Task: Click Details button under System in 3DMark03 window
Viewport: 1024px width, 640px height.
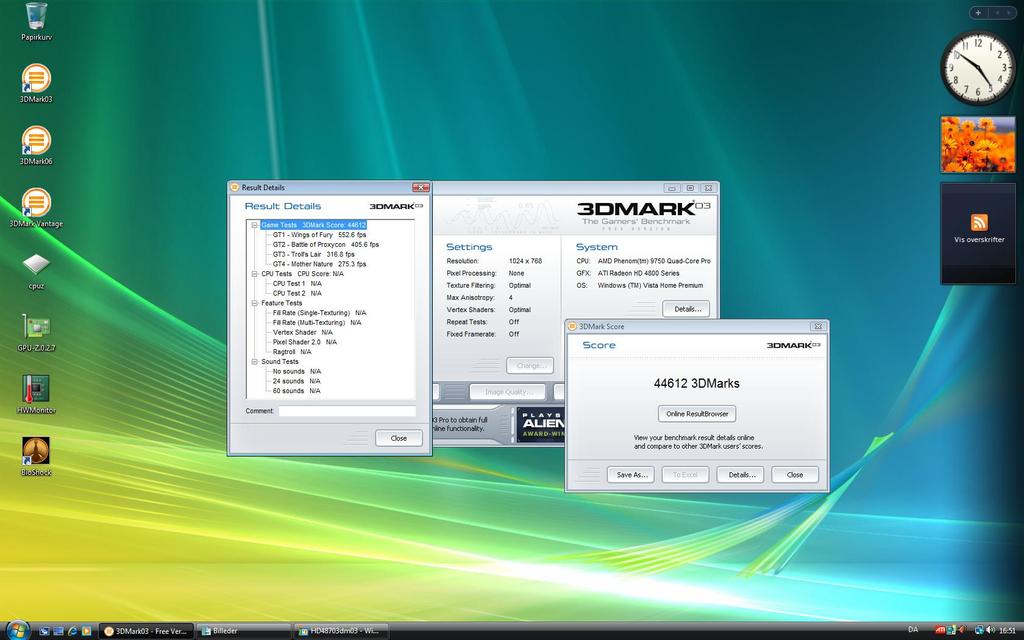Action: [686, 309]
